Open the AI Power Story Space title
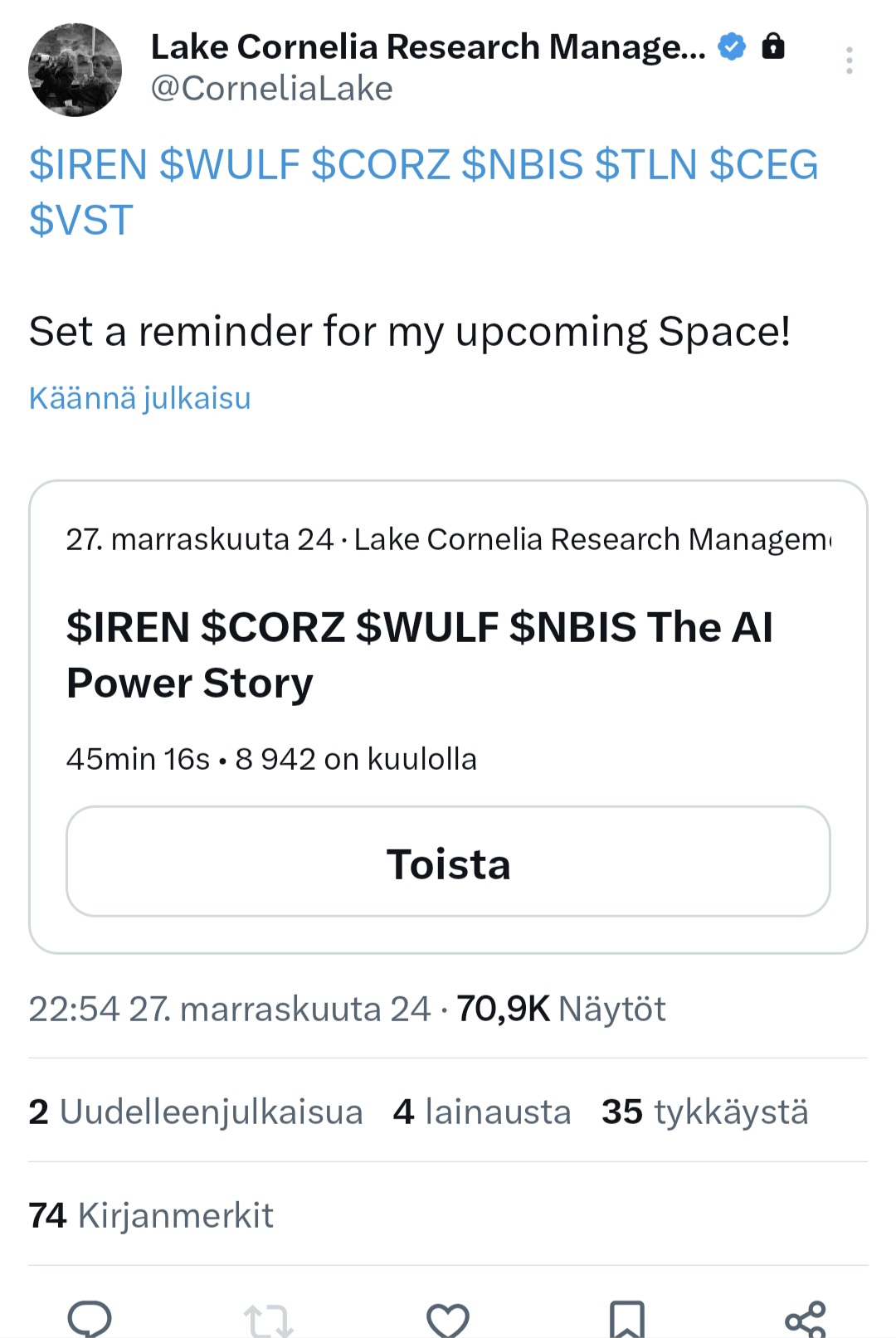Viewport: 896px width, 1338px height. click(x=419, y=654)
